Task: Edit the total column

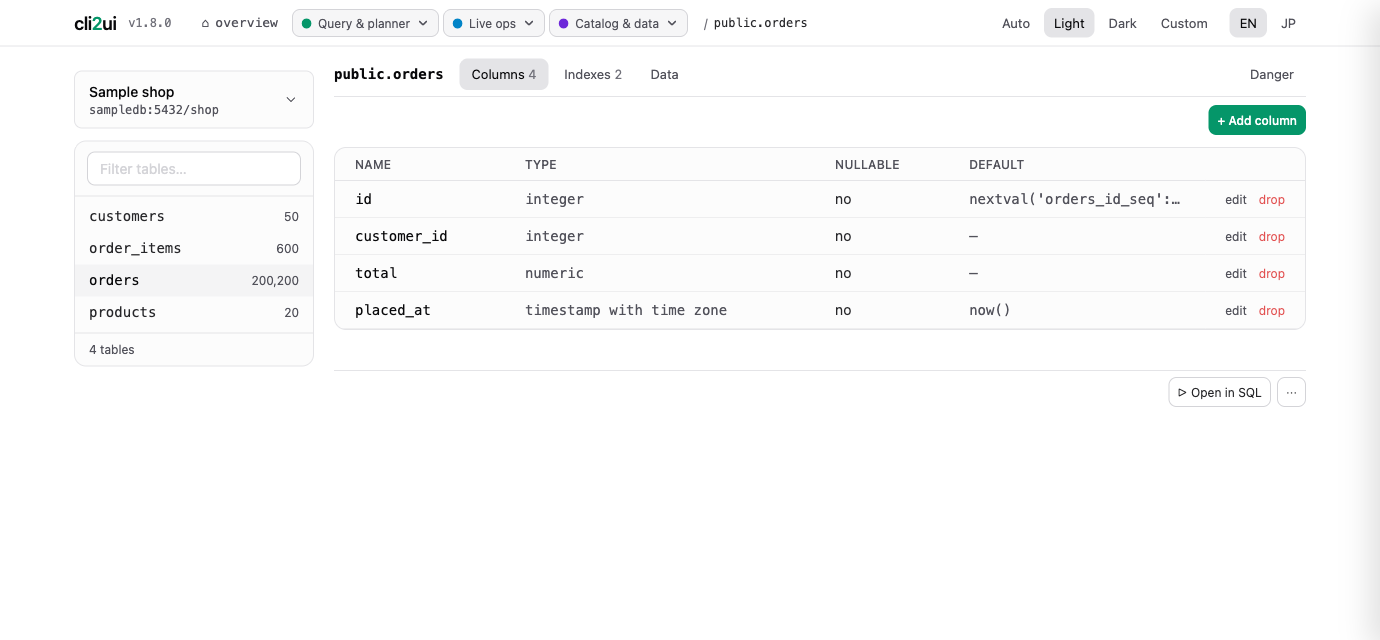Action: click(x=1236, y=274)
